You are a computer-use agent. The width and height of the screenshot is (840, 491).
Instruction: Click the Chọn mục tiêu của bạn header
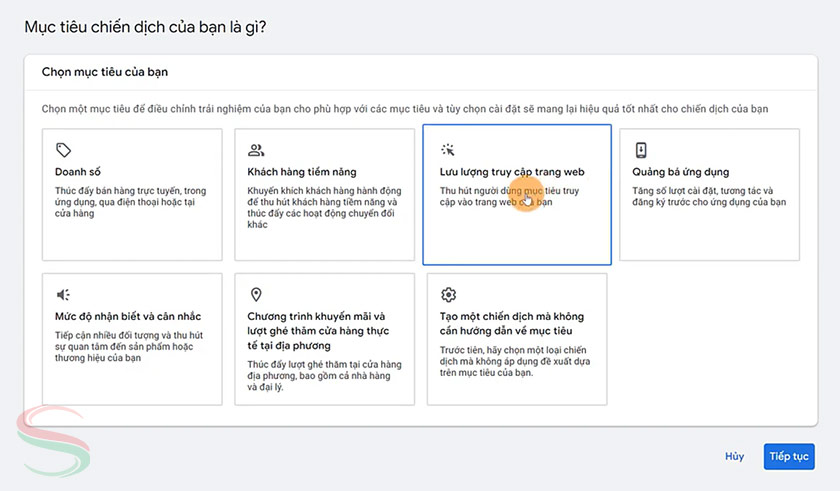pos(110,72)
